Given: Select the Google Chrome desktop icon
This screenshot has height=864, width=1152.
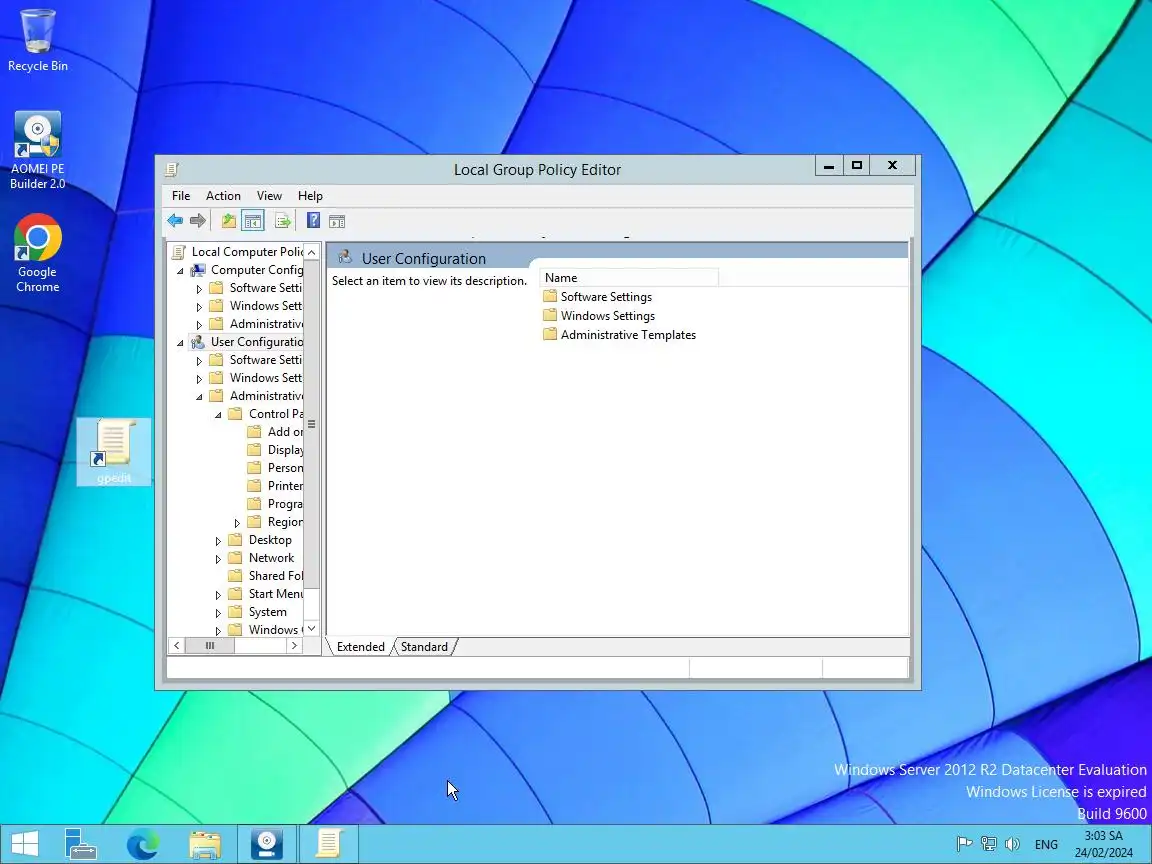Looking at the screenshot, I should coord(37,253).
